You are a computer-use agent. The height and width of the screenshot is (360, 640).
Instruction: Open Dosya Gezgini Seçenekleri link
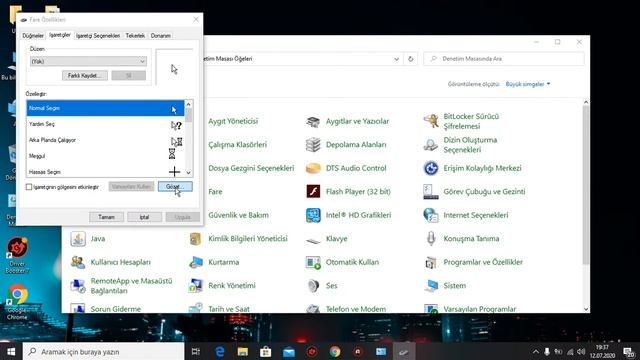(x=251, y=168)
